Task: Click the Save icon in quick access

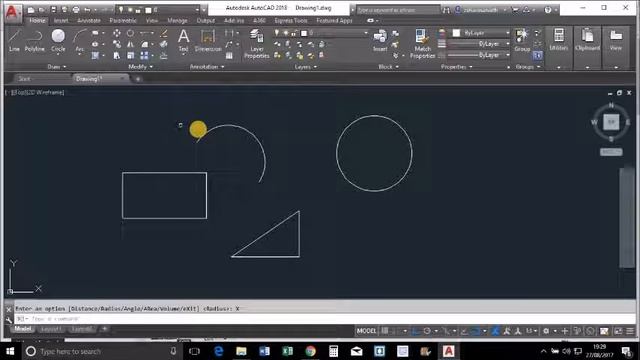Action: pos(53,10)
